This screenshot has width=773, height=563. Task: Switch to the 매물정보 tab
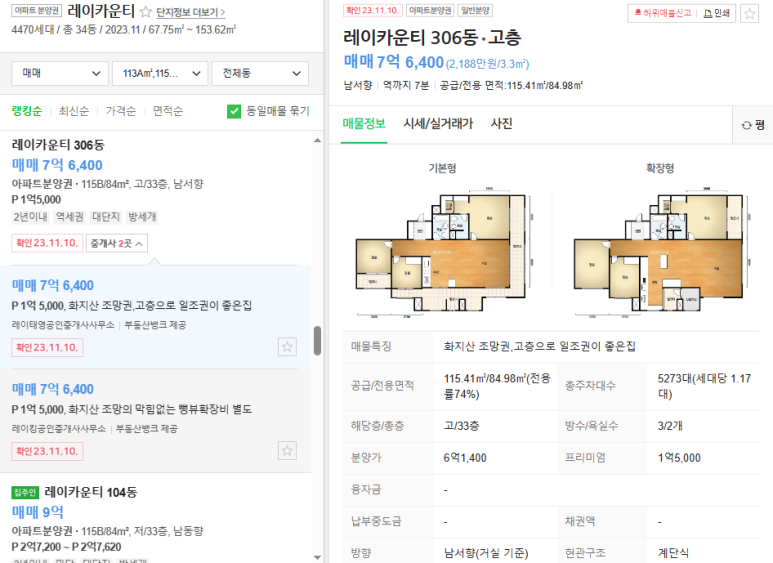(364, 124)
